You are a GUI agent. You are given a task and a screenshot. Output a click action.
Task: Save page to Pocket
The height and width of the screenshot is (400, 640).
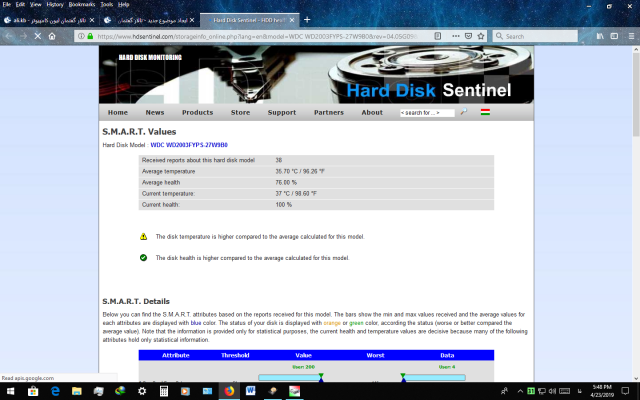[x=469, y=36]
